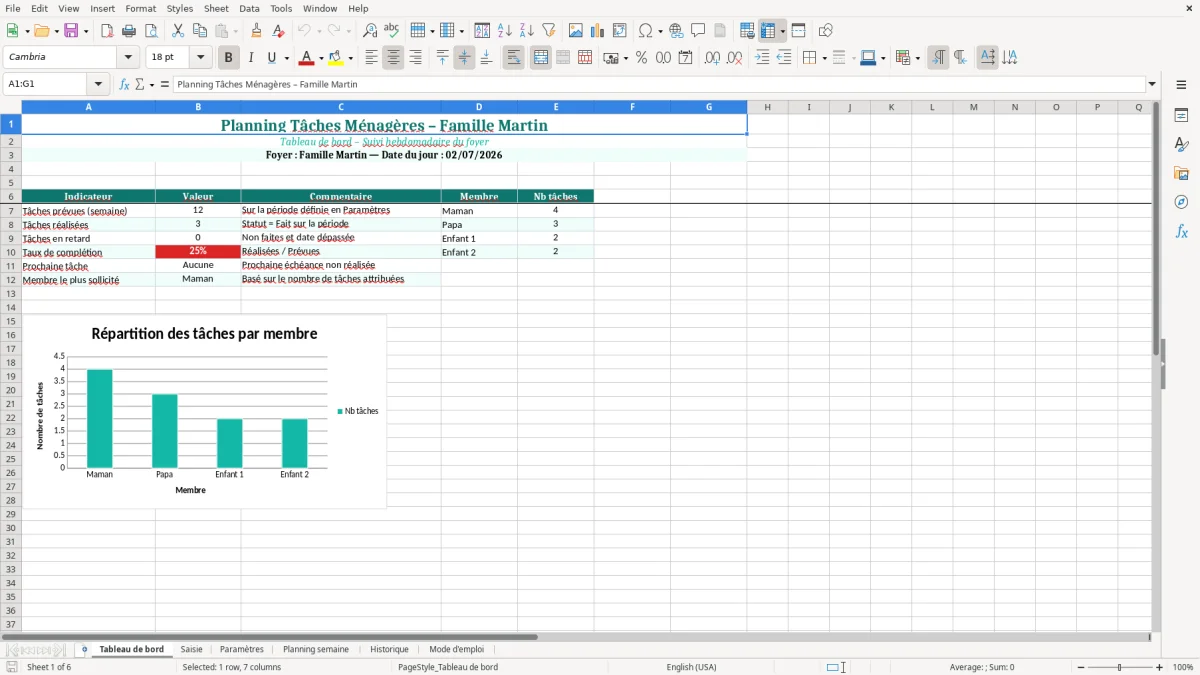Copy the selection
1200x675 pixels.
tap(200, 31)
